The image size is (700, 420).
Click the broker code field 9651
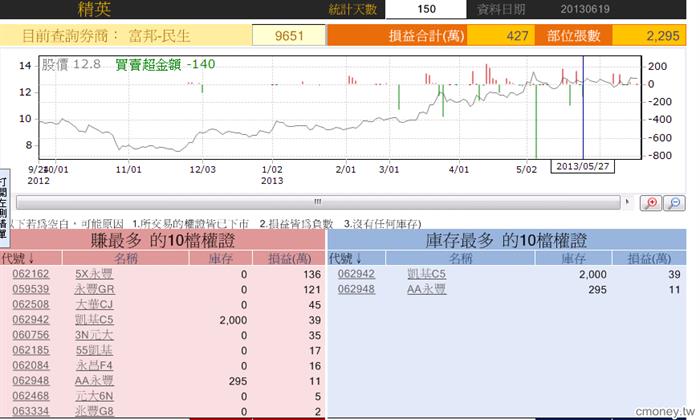289,36
